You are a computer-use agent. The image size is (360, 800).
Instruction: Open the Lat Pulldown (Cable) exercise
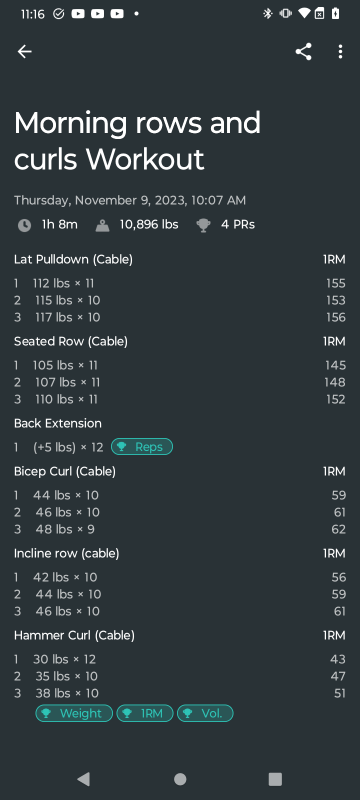click(x=73, y=259)
